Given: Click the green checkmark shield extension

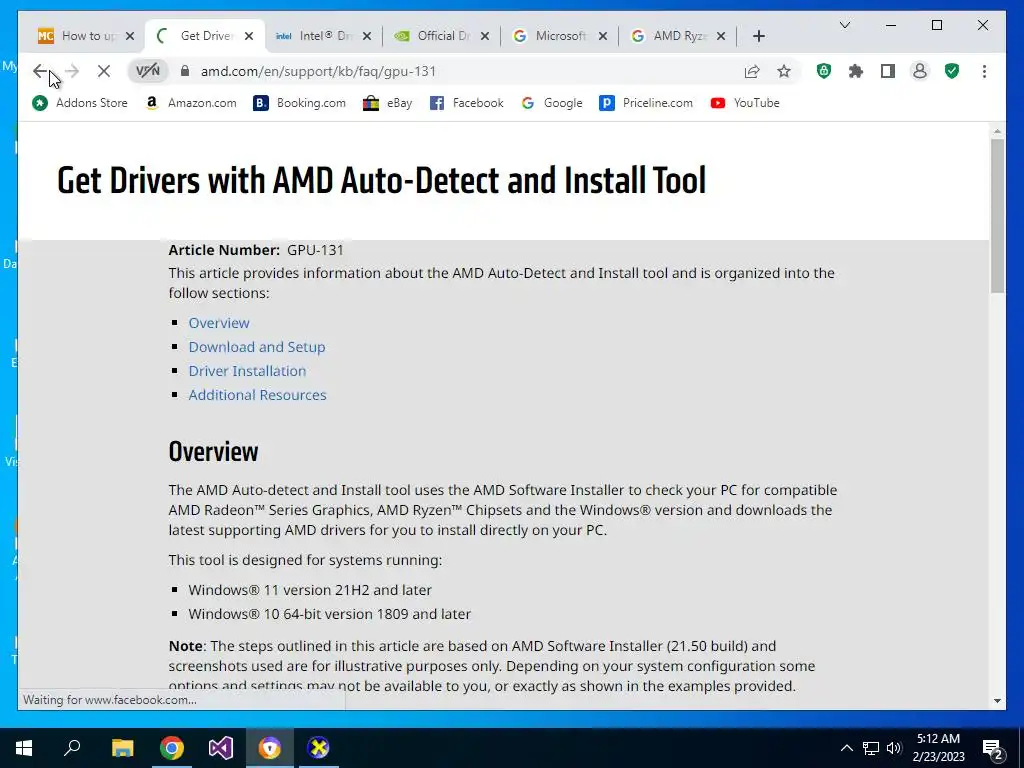Looking at the screenshot, I should [952, 71].
